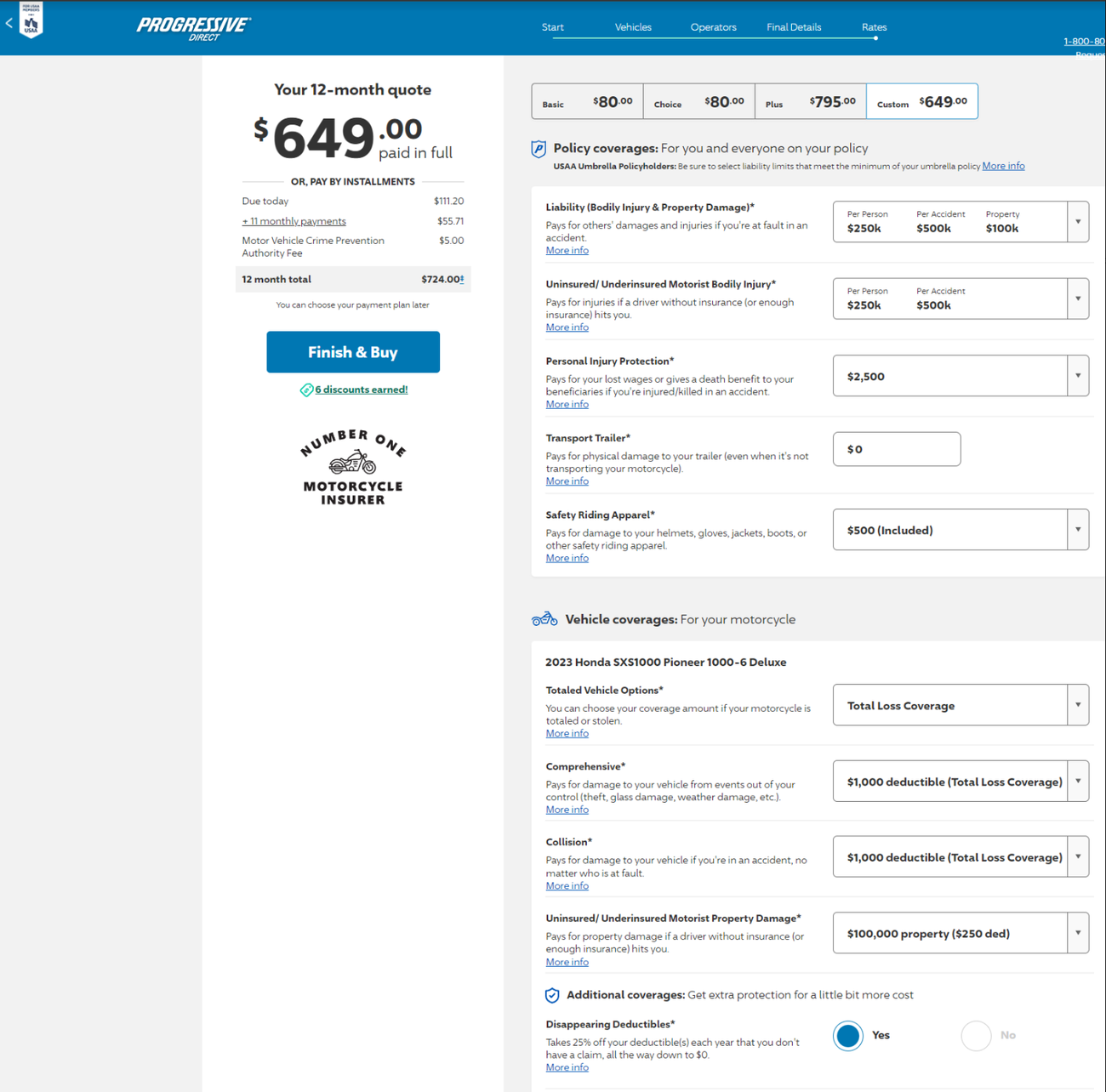The image size is (1106, 1092).
Task: Open Uninsured Motorist Bodily Injury dropdown
Action: (x=961, y=299)
